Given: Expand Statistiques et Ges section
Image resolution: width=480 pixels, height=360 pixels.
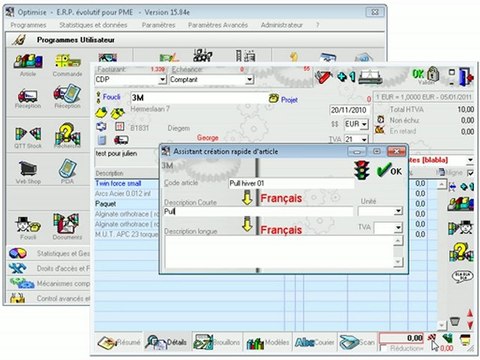Looking at the screenshot, I should point(49,253).
